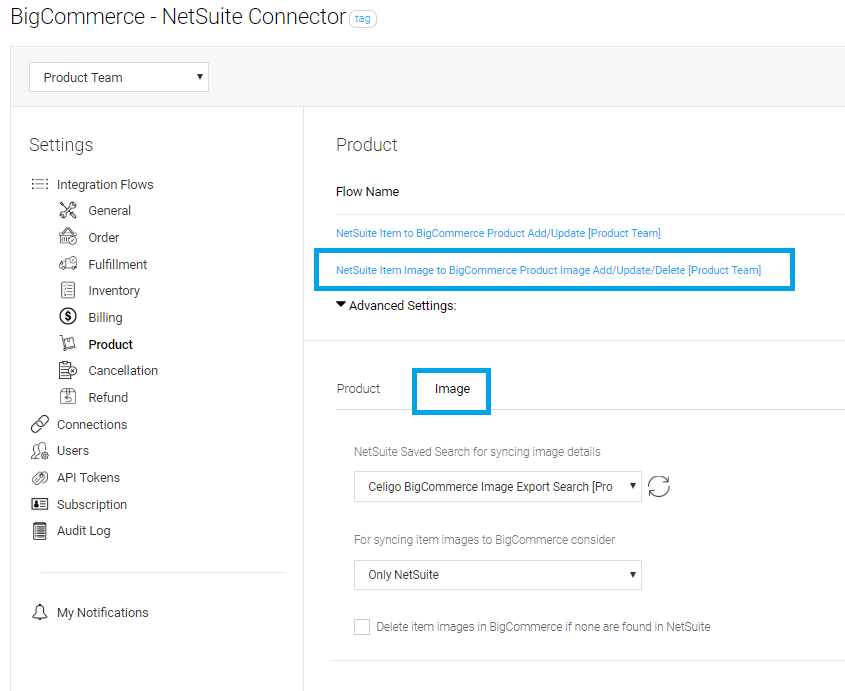Open My Notifications
The image size is (845, 691).
click(x=102, y=612)
